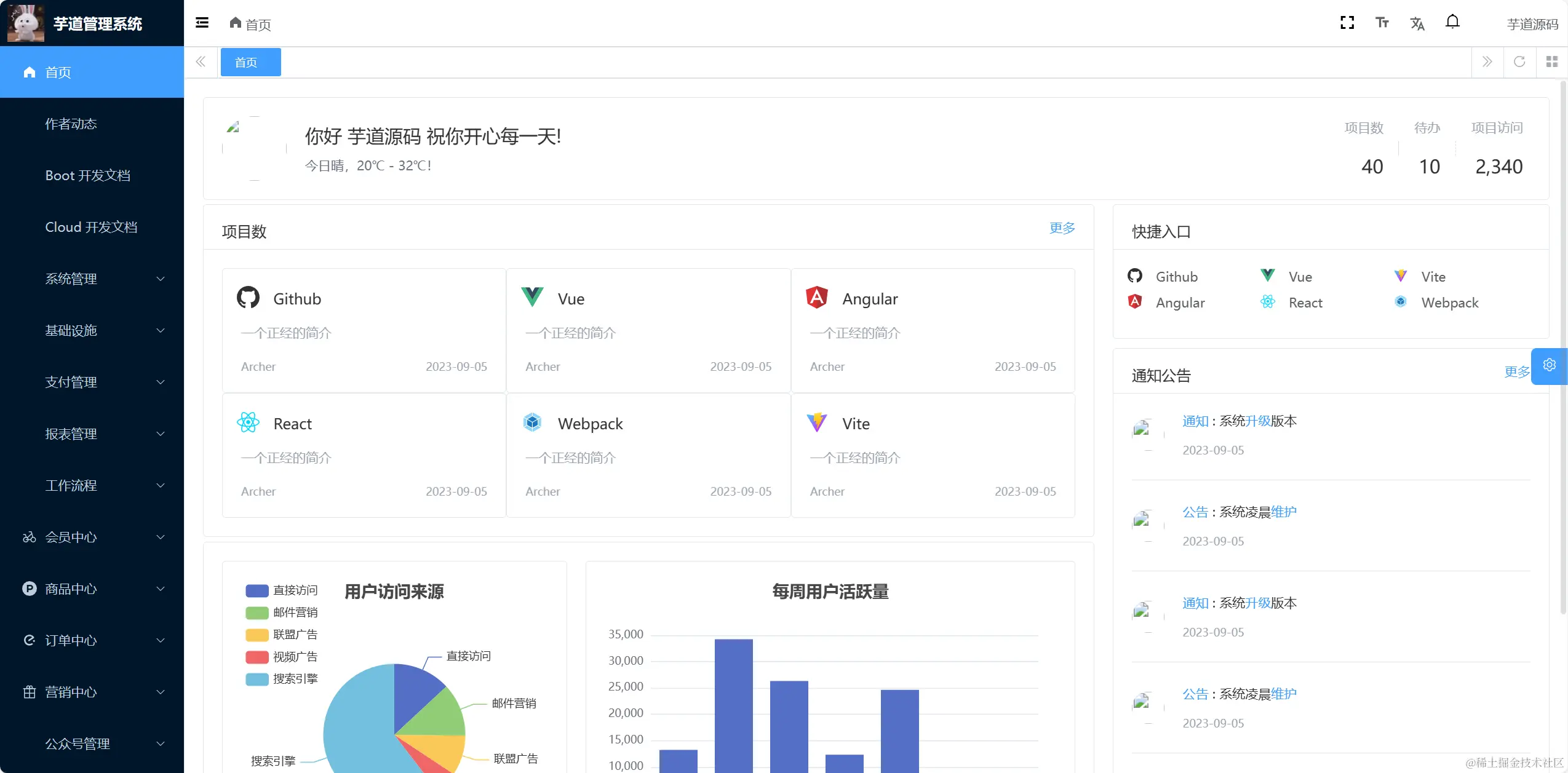Open the tab grid menu icon

1552,61
